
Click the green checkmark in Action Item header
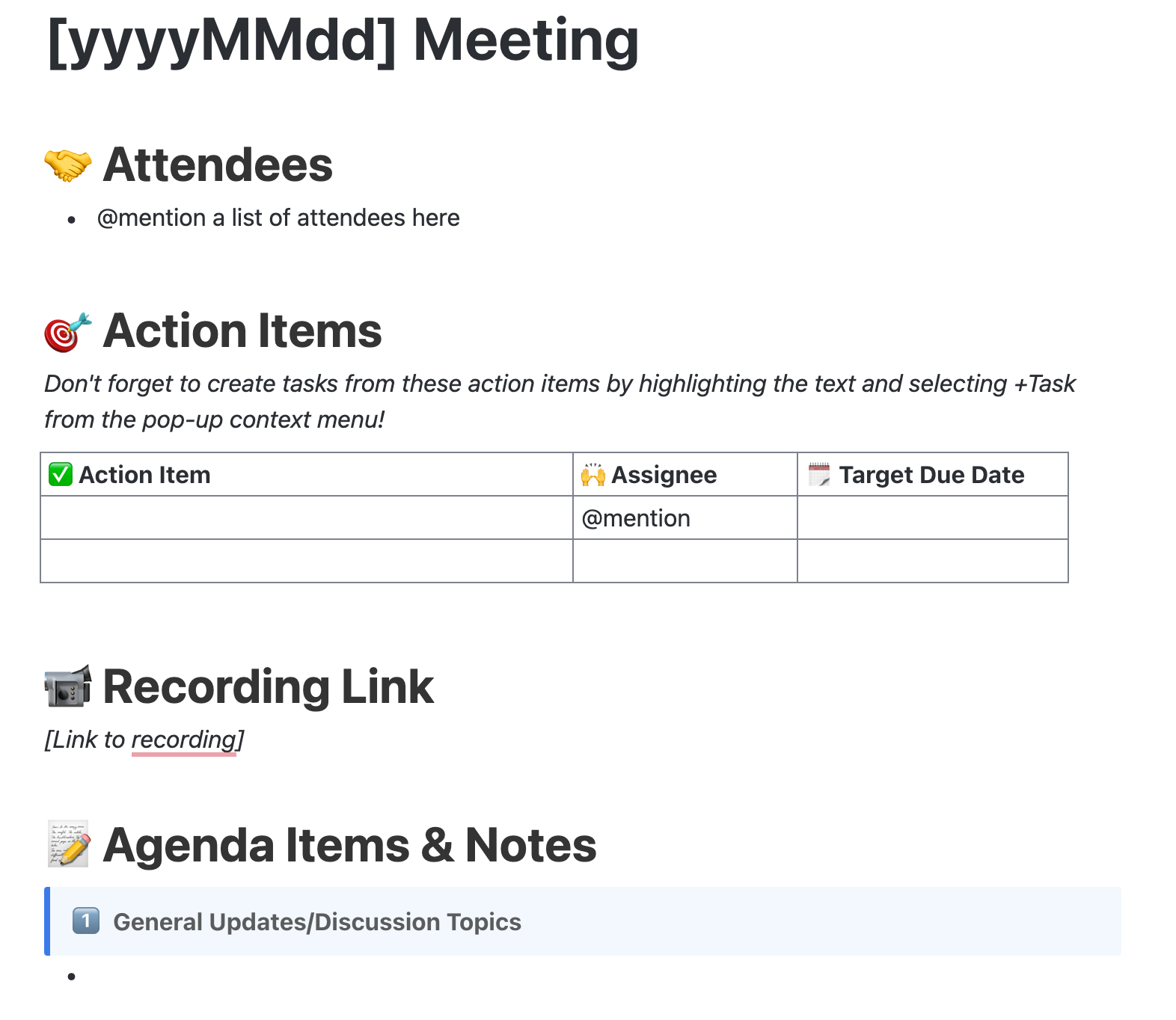(x=61, y=474)
